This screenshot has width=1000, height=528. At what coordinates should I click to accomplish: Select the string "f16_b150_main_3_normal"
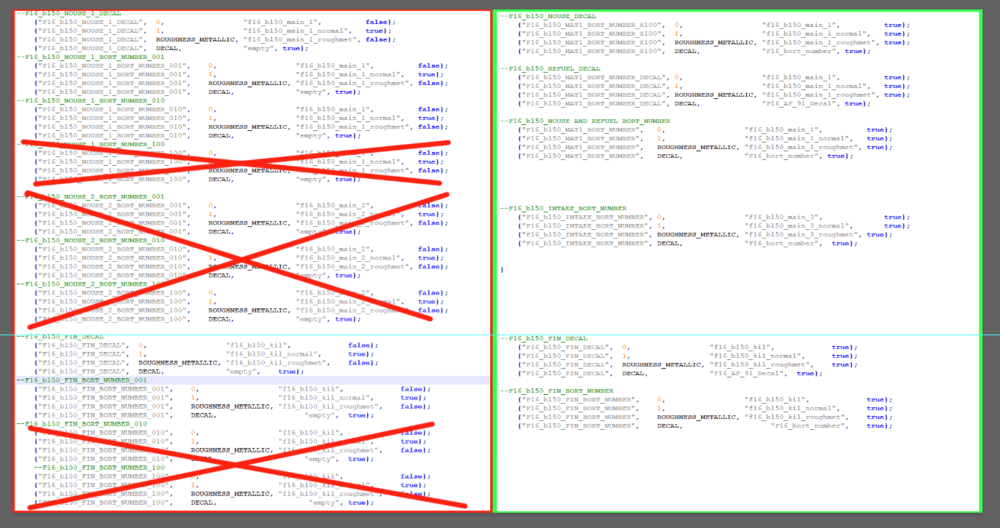(x=797, y=226)
